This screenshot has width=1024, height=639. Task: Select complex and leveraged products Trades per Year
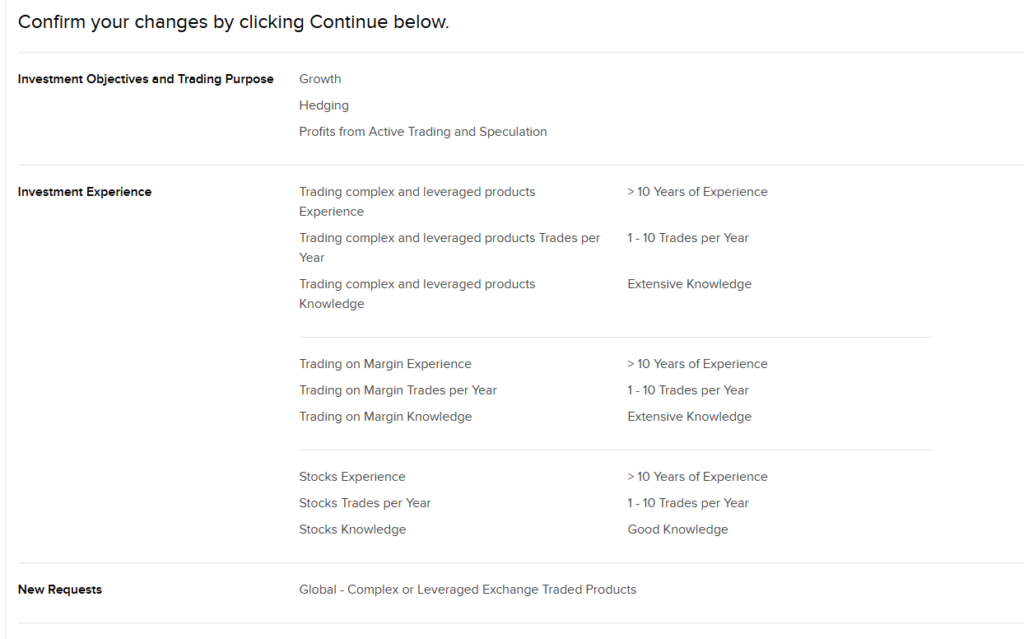click(x=449, y=247)
